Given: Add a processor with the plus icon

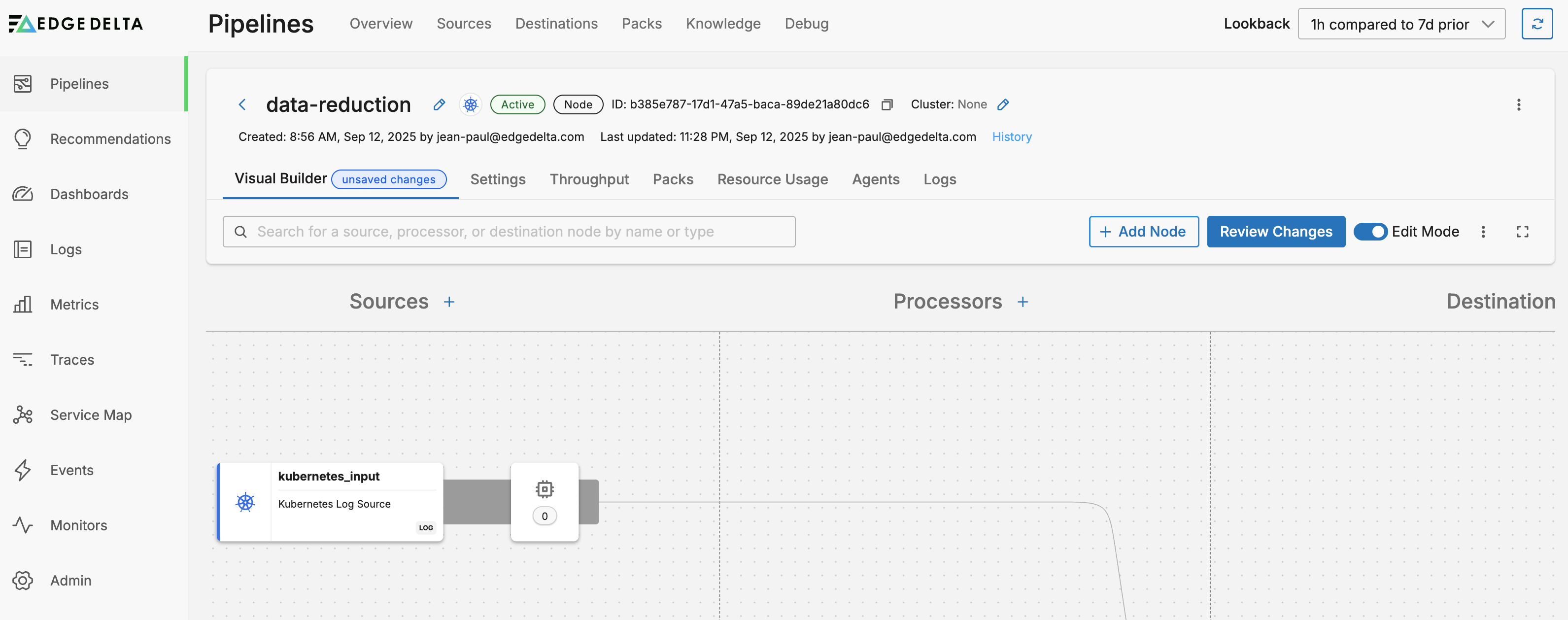Looking at the screenshot, I should (1023, 302).
